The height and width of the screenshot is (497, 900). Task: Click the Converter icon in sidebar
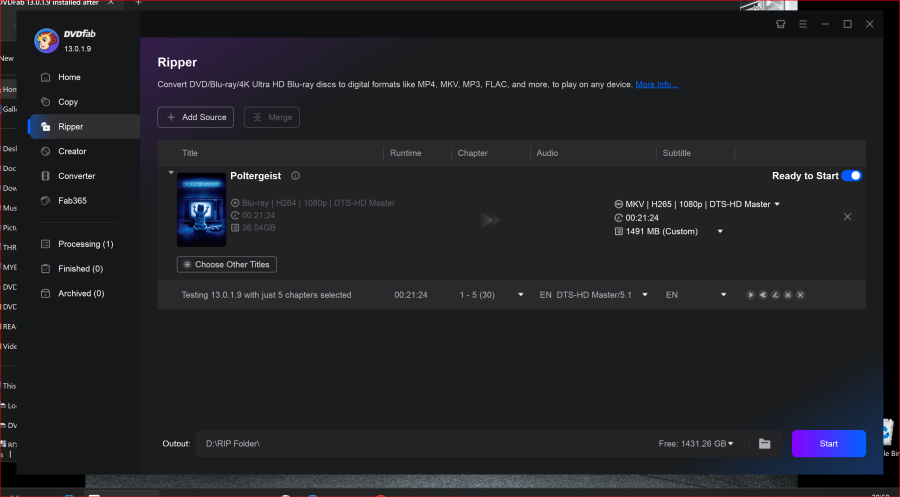pyautogui.click(x=45, y=176)
